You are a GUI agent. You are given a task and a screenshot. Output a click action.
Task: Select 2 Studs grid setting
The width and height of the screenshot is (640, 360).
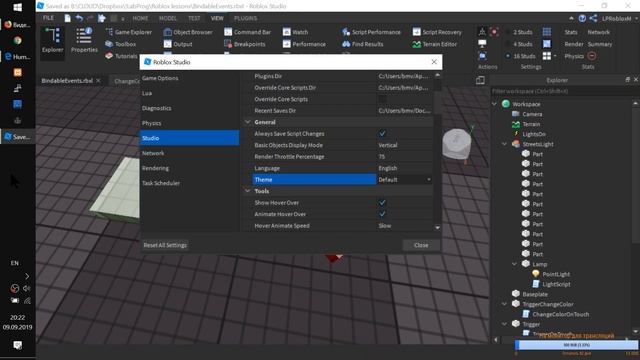tap(519, 32)
